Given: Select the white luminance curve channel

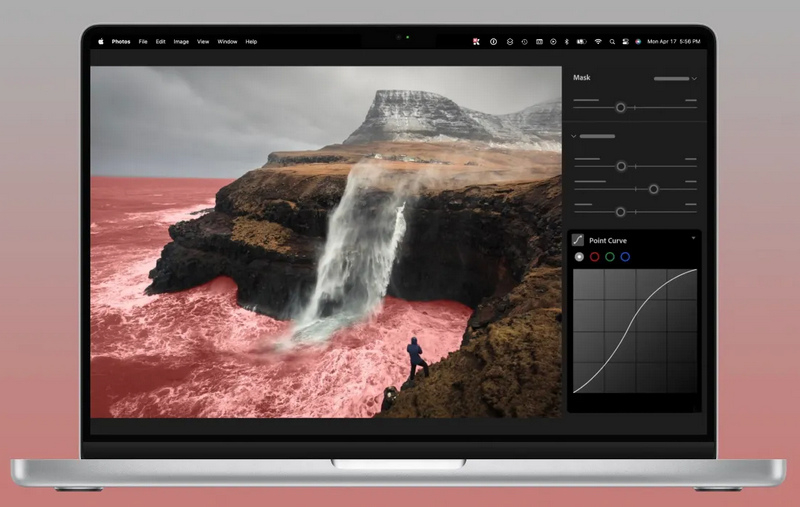Looking at the screenshot, I should (579, 257).
